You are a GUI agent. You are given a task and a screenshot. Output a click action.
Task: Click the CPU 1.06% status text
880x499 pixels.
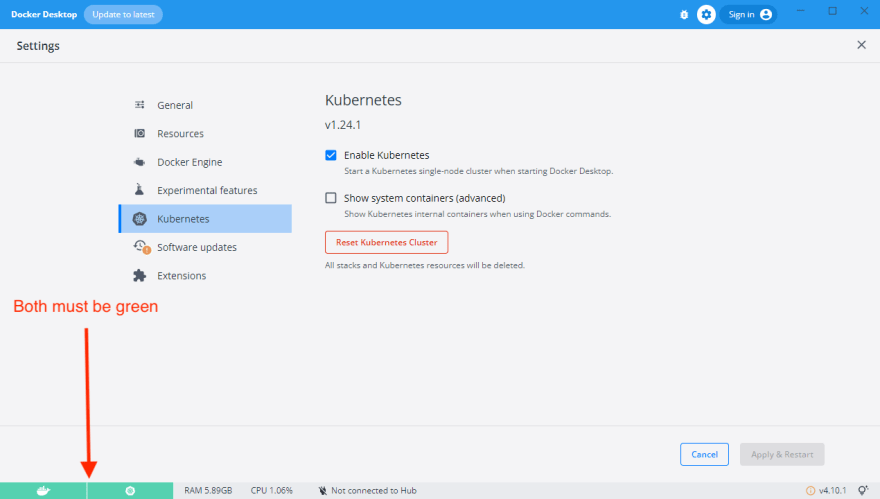(x=272, y=491)
